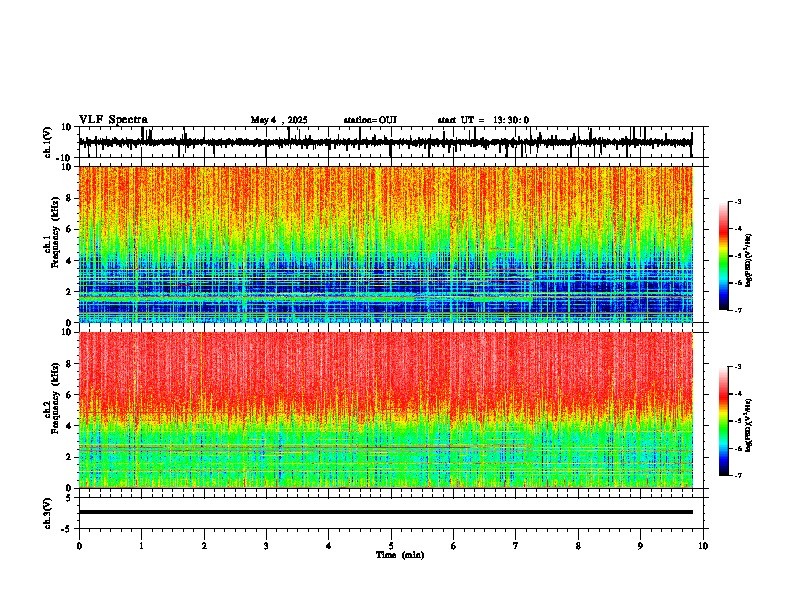Click the "-3" label atop ch.1 colorbar
The image size is (792, 612).
tap(737, 201)
